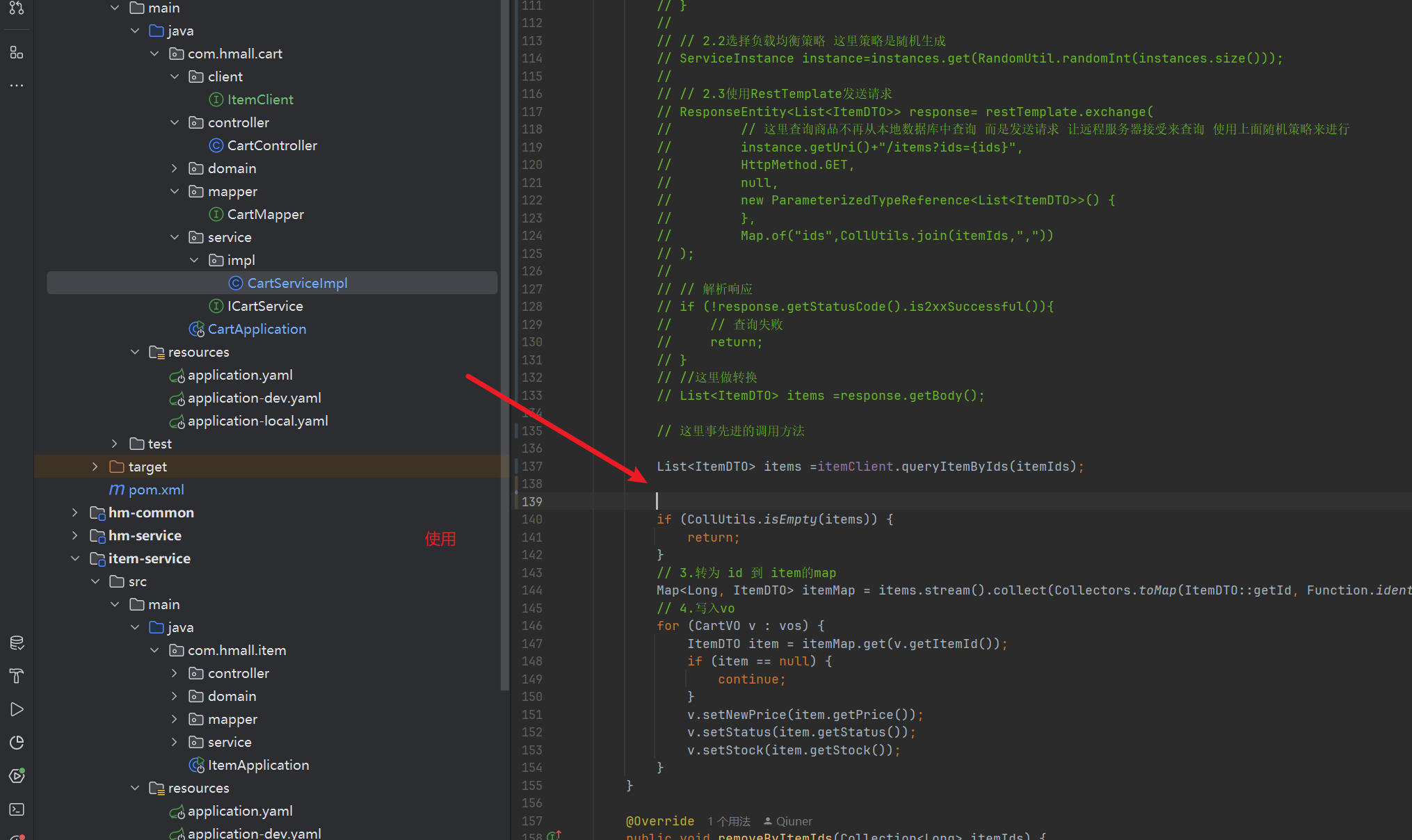The height and width of the screenshot is (840, 1412).
Task: Click the '1 个用法' usages hint
Action: [728, 821]
